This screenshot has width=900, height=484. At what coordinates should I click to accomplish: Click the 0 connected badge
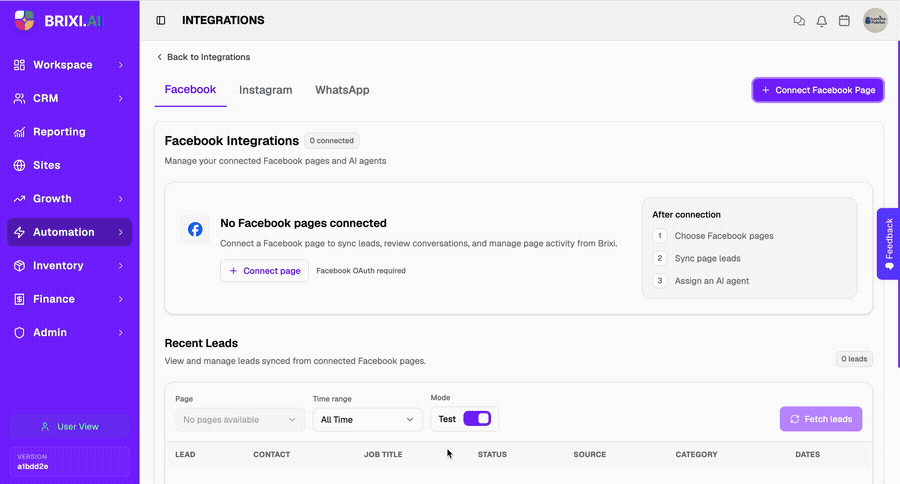332,141
